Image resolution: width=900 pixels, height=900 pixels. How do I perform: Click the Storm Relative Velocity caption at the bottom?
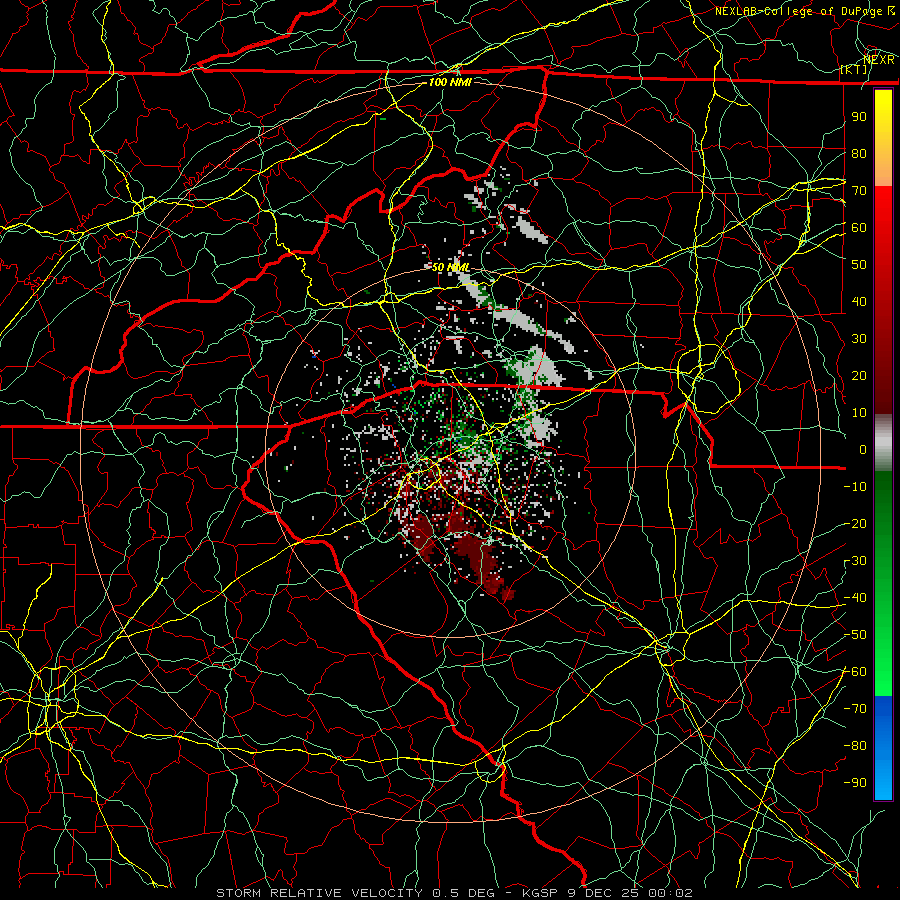coord(454,893)
